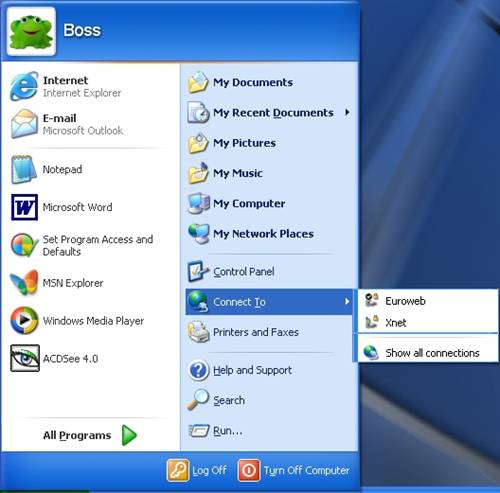Open MSN Explorer butterfly icon

point(24,283)
